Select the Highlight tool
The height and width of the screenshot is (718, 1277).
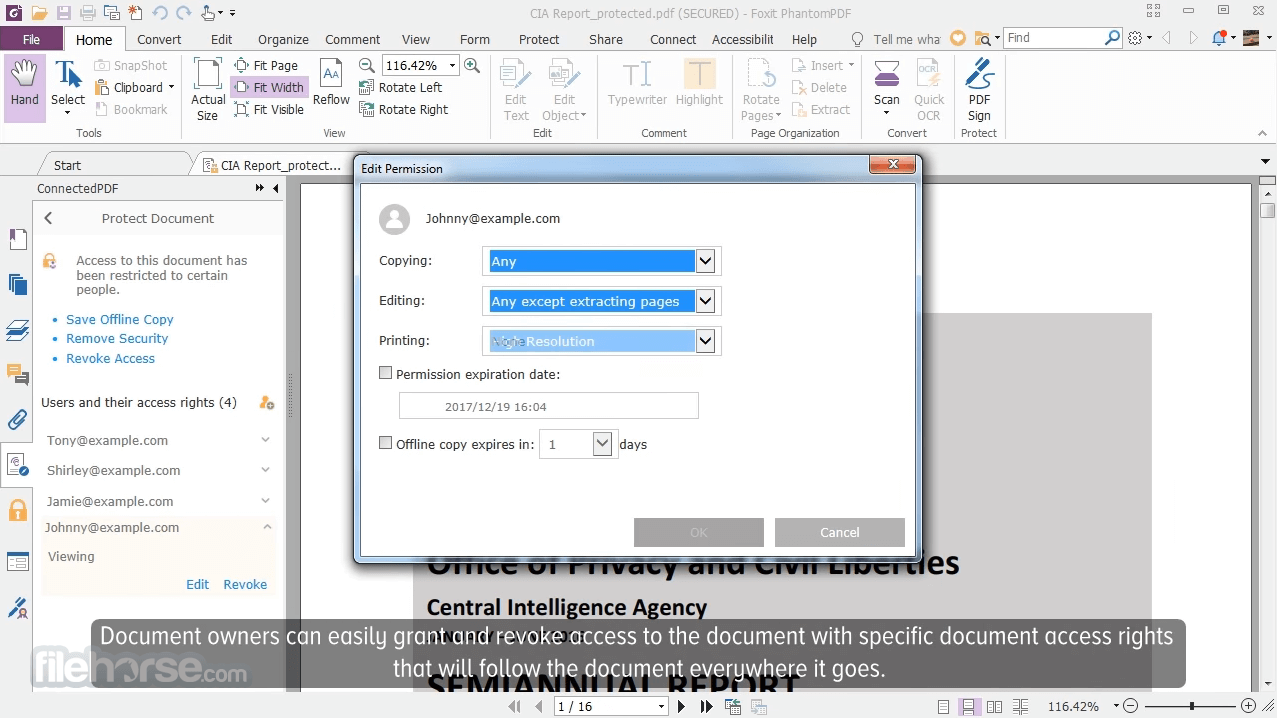[699, 83]
